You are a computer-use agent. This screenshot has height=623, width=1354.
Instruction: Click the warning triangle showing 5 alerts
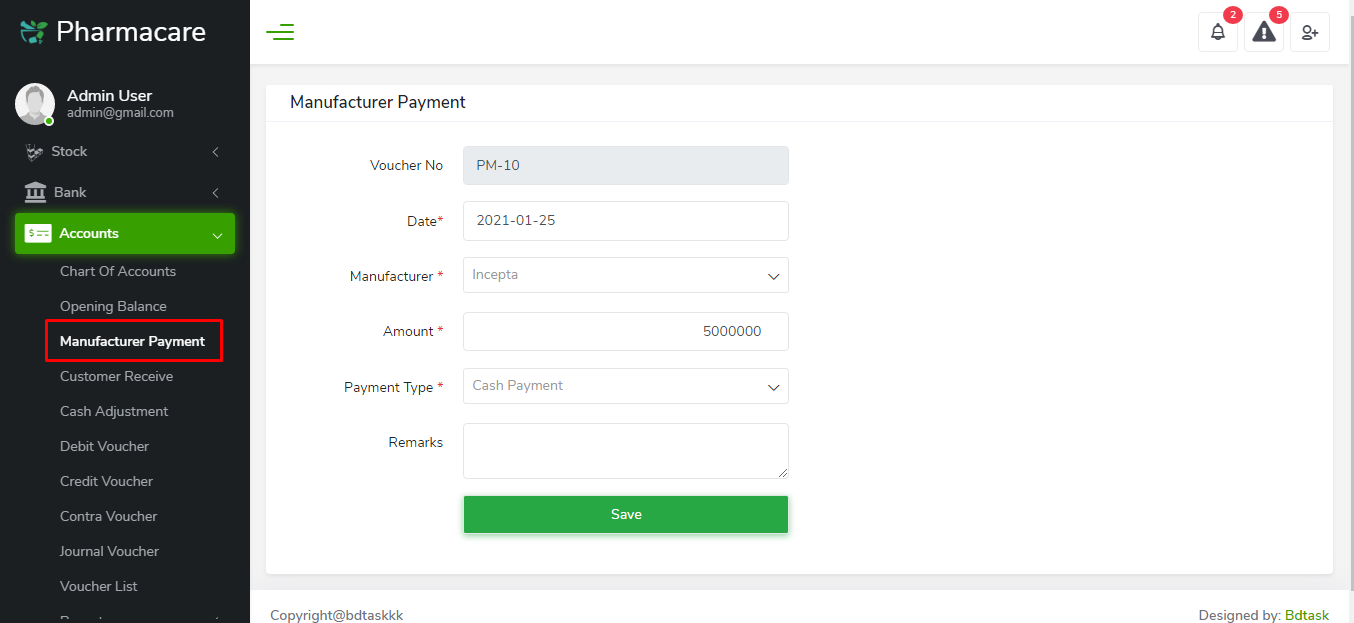pyautogui.click(x=1263, y=32)
